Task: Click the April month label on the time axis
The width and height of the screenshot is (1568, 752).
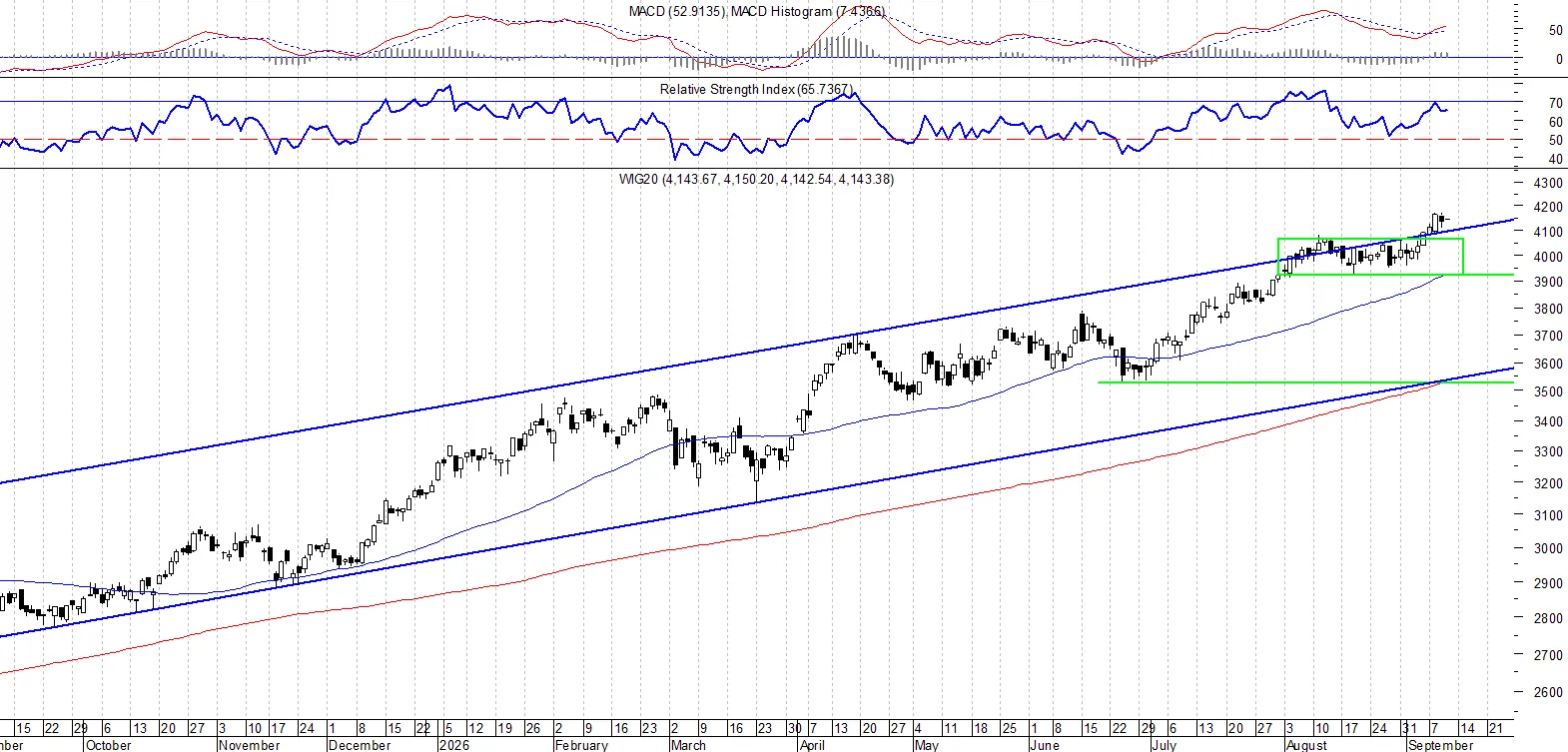Action: pos(812,745)
